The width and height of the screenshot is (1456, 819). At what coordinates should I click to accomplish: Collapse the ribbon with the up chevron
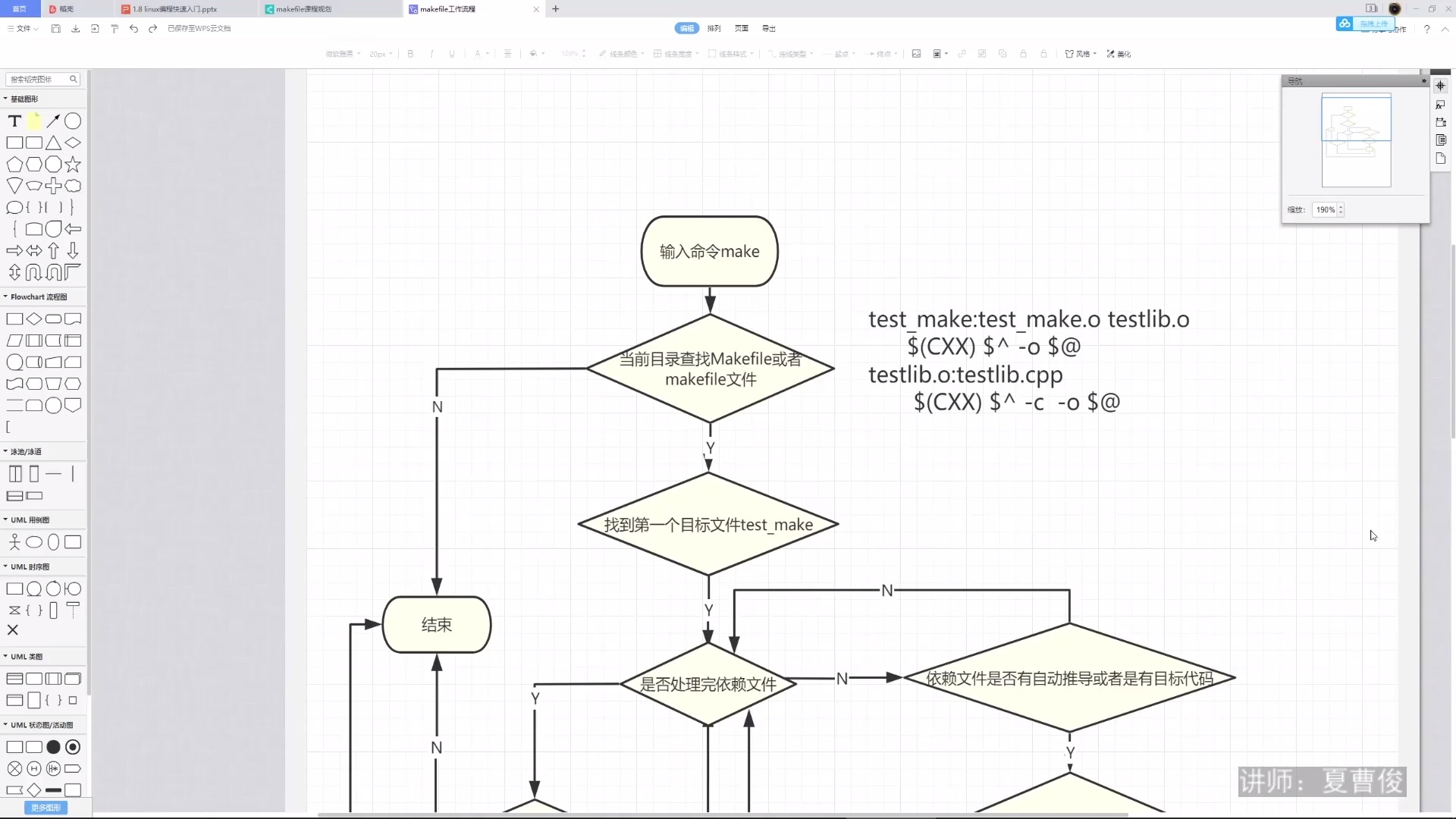point(1445,29)
